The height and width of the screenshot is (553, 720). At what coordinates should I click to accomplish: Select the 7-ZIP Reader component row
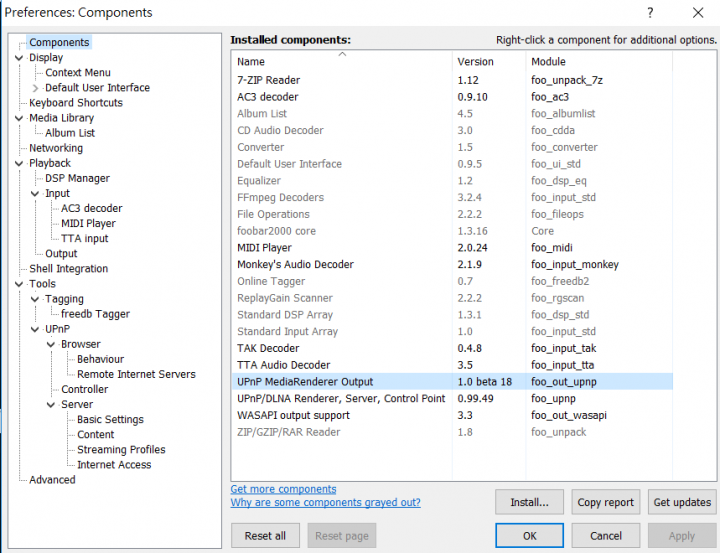(452, 80)
